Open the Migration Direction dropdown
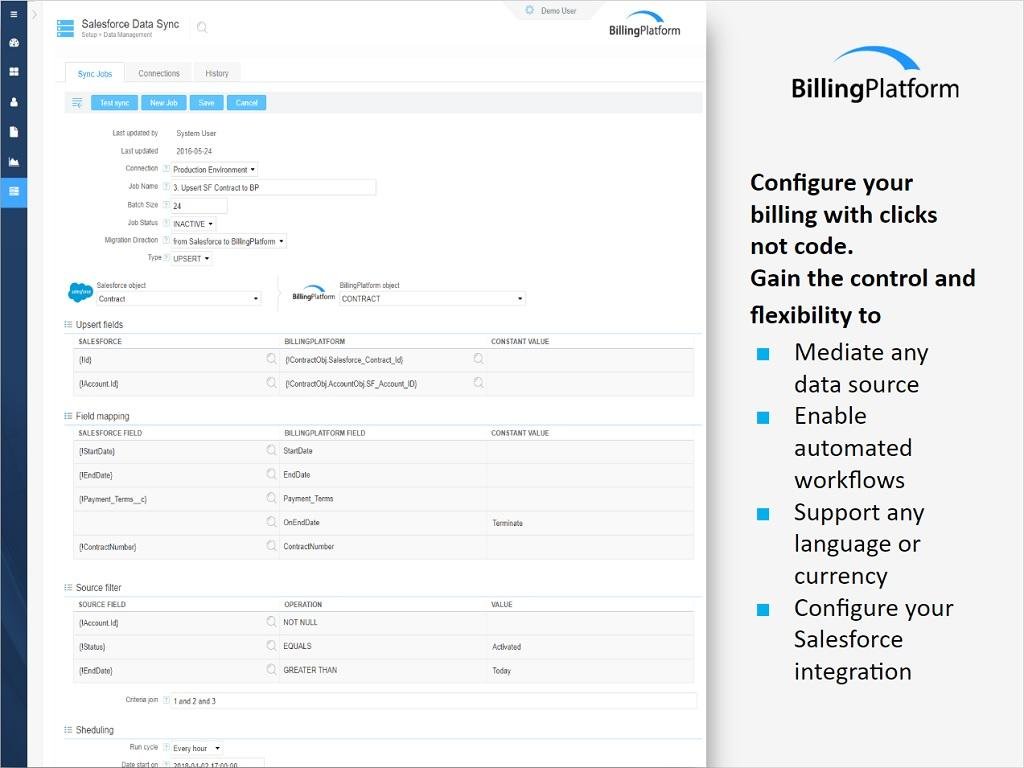The width and height of the screenshot is (1024, 768). [x=229, y=241]
